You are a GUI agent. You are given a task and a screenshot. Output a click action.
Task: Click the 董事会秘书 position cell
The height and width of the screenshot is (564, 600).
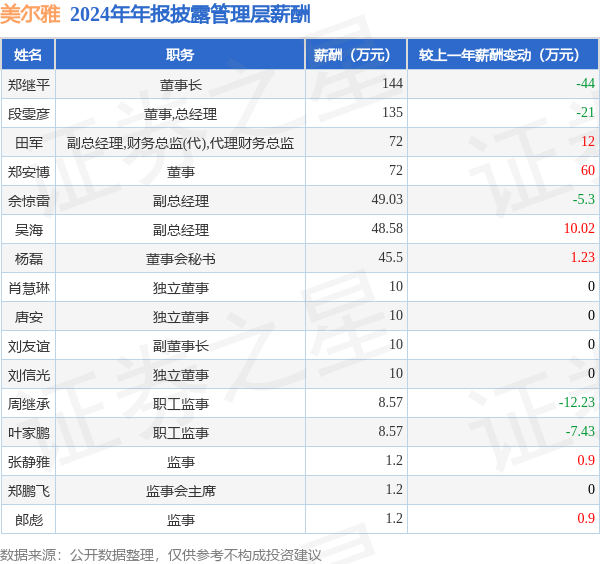[181, 259]
